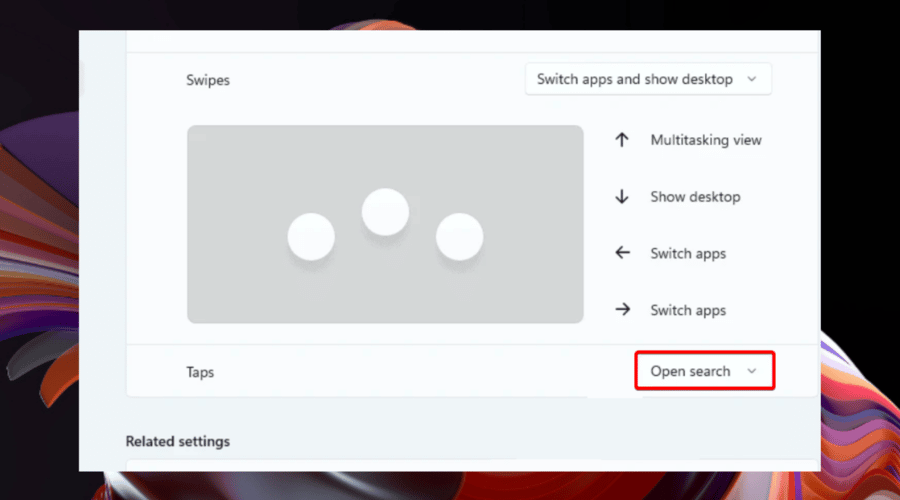Click the 'Related settings' heading
The image size is (900, 500).
pyautogui.click(x=177, y=441)
